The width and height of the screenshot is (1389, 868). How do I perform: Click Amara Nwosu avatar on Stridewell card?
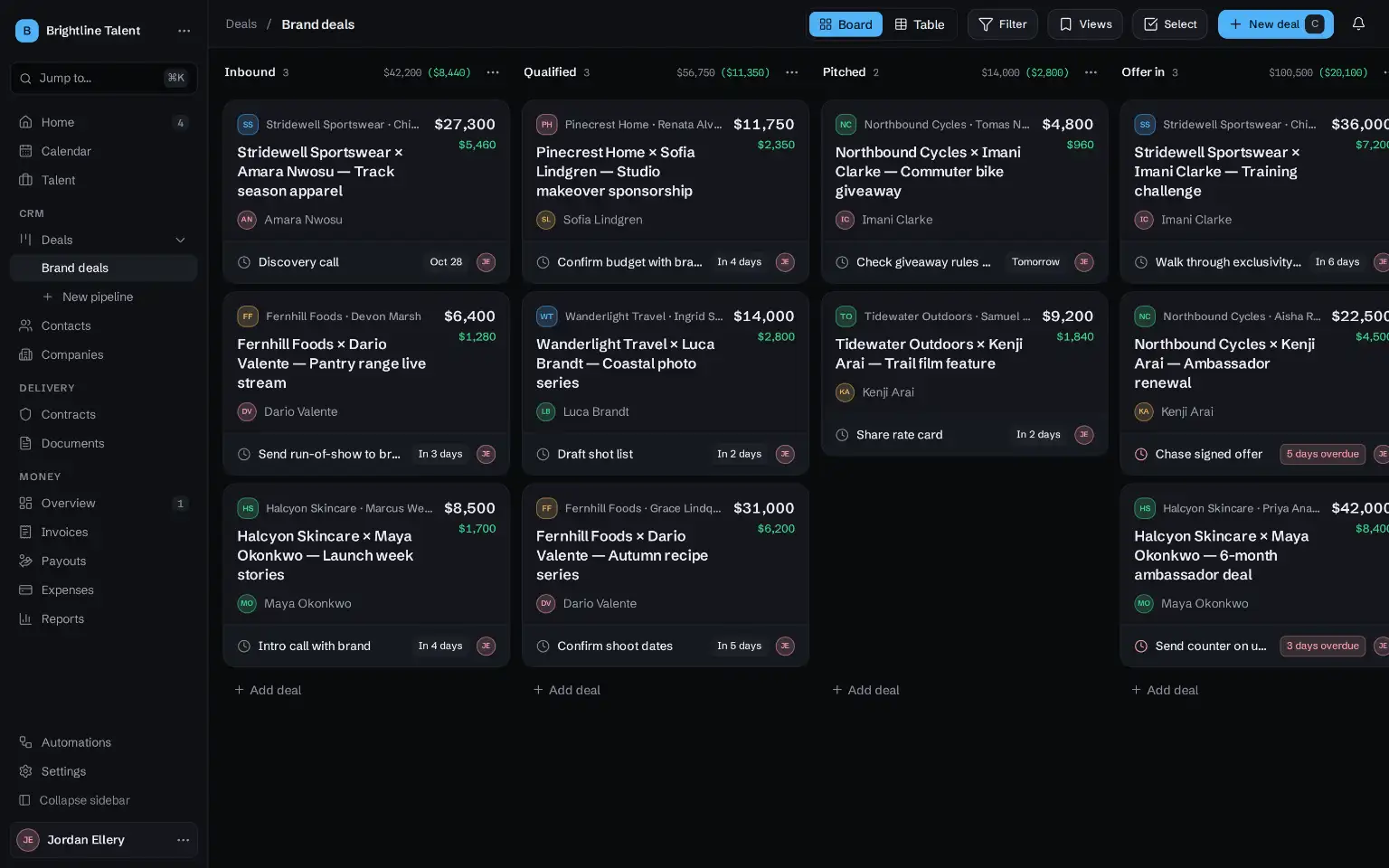pos(247,220)
